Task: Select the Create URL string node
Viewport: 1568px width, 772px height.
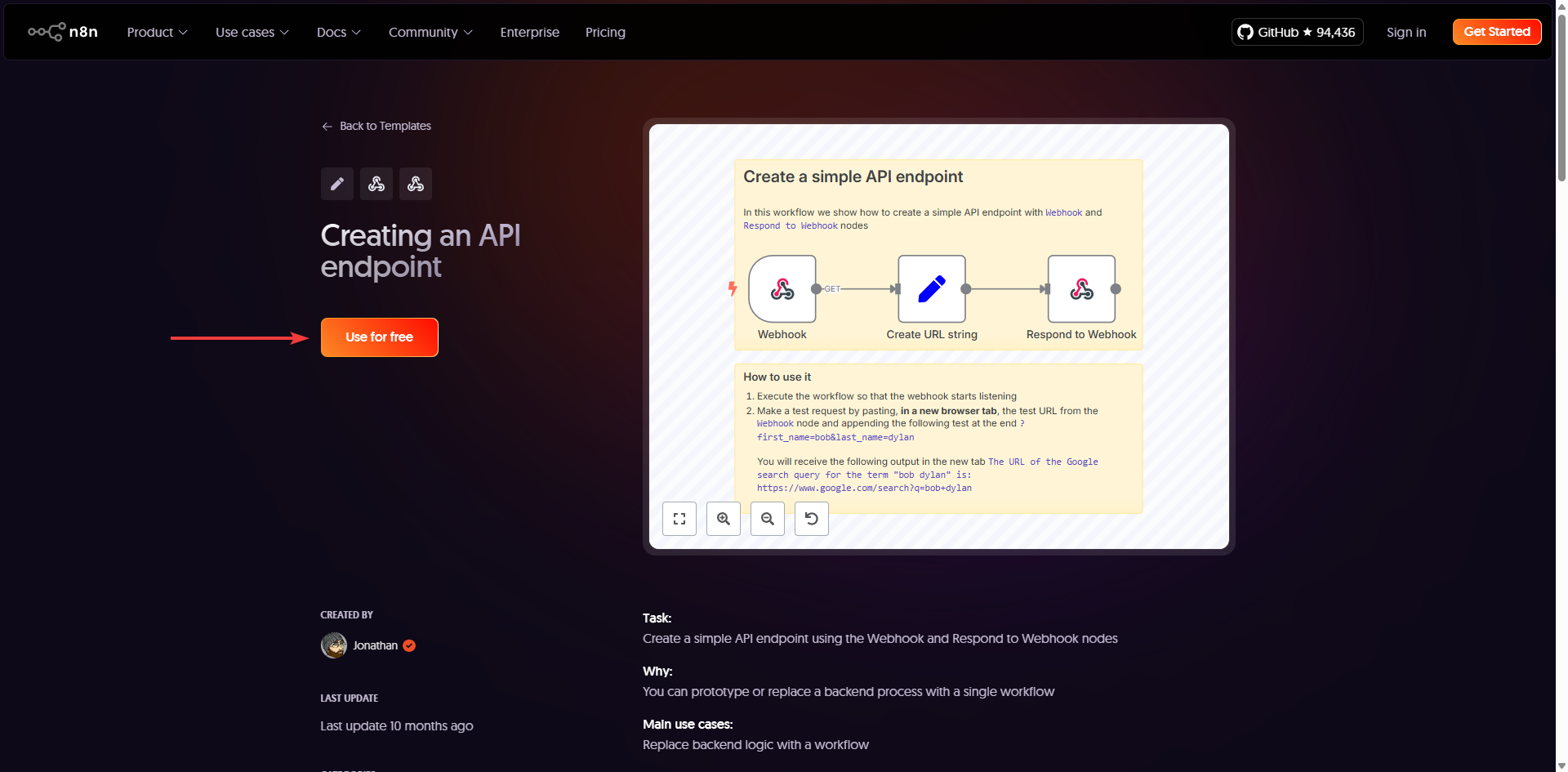Action: [932, 288]
